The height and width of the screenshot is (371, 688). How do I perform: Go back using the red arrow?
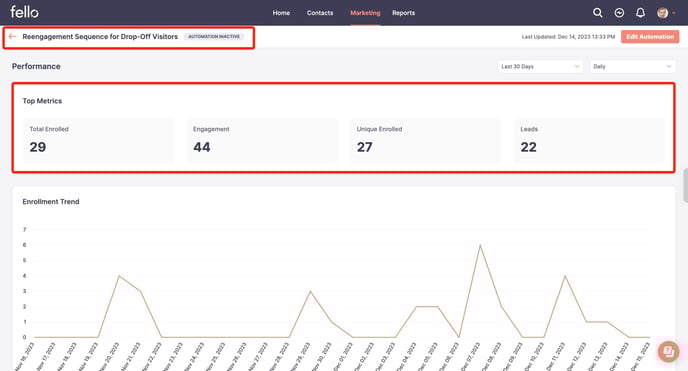click(12, 36)
